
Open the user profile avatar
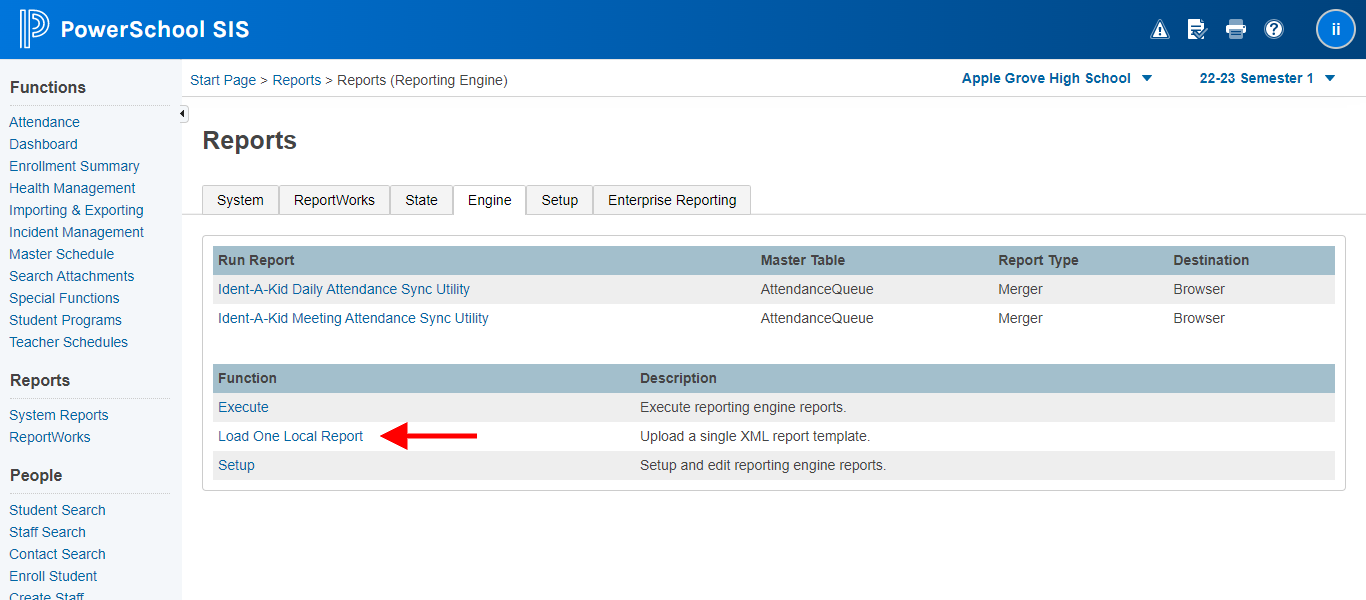coord(1336,29)
